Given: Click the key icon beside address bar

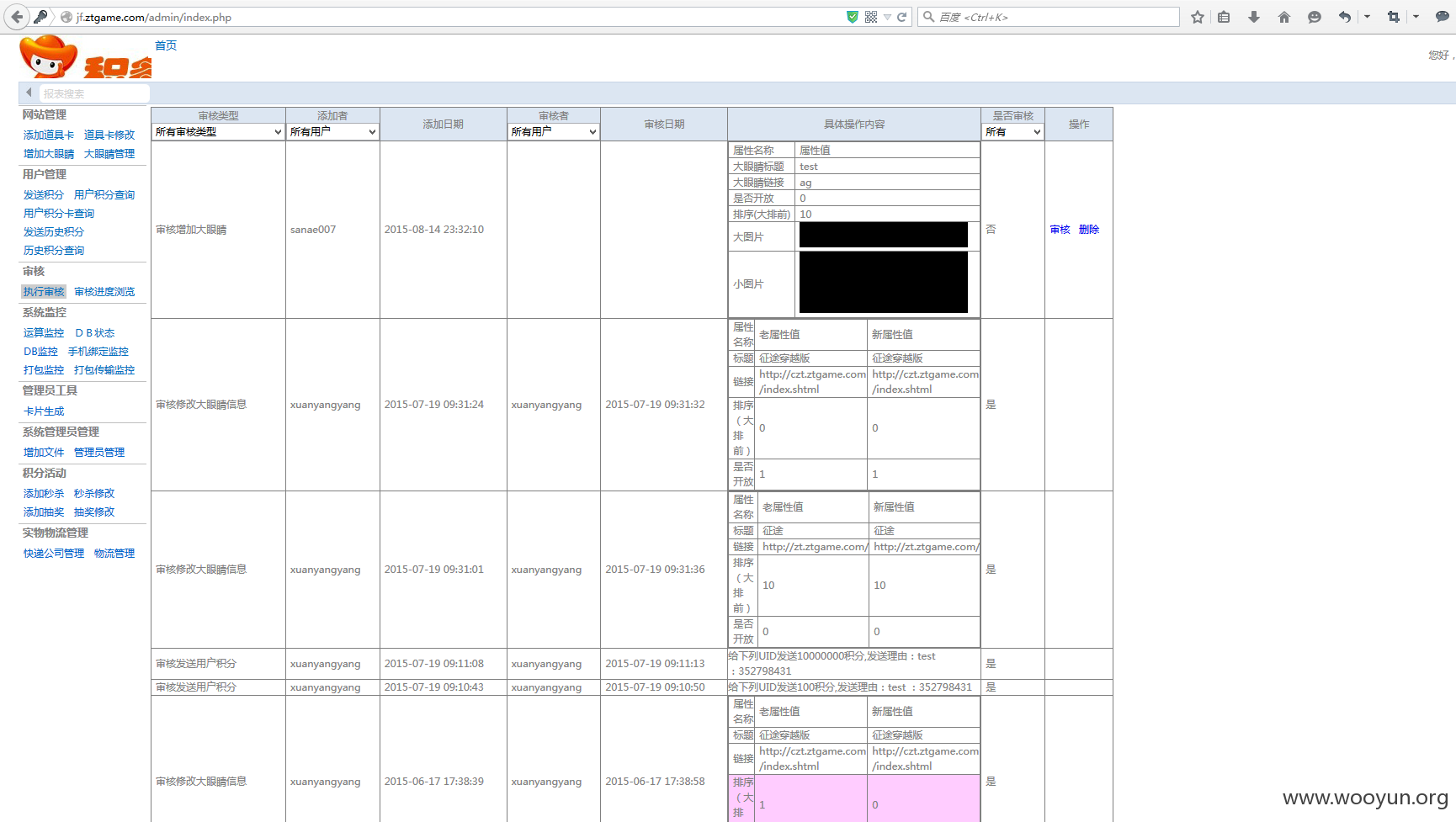Looking at the screenshot, I should pos(40,17).
